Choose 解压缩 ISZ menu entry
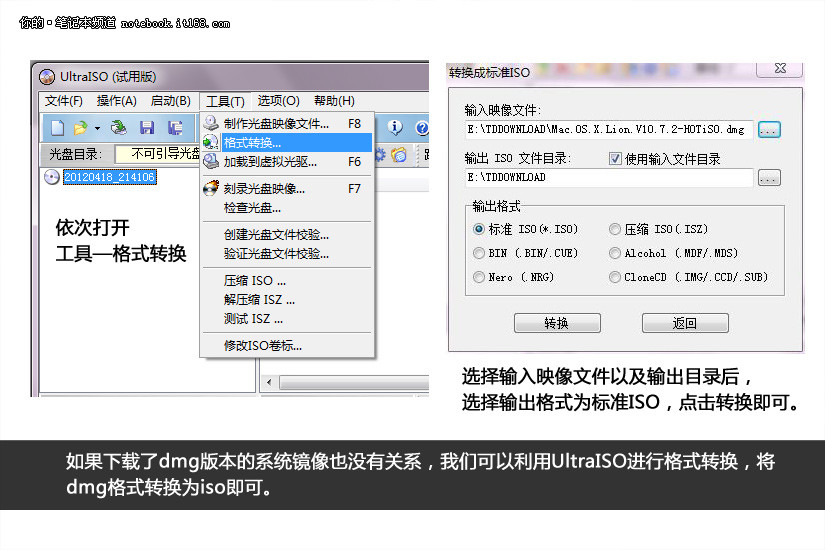825x550 pixels. coord(287,299)
